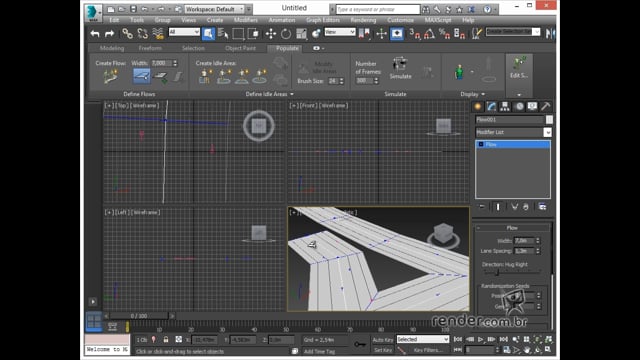Screen dimensions: 640x360
Task: Select the Select and Rotate tool
Action: pyautogui.click(x=286, y=34)
